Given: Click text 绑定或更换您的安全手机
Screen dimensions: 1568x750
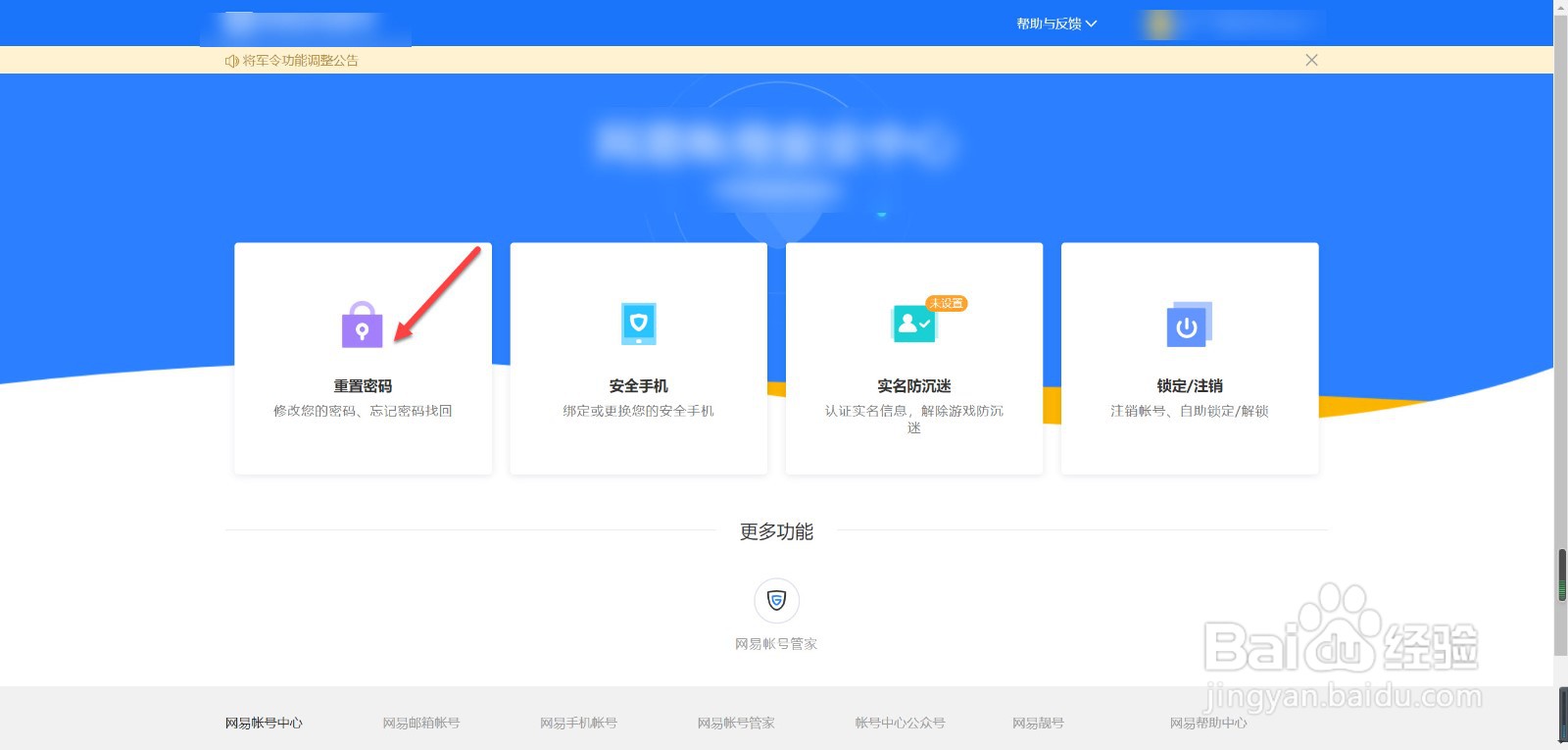Looking at the screenshot, I should [639, 411].
